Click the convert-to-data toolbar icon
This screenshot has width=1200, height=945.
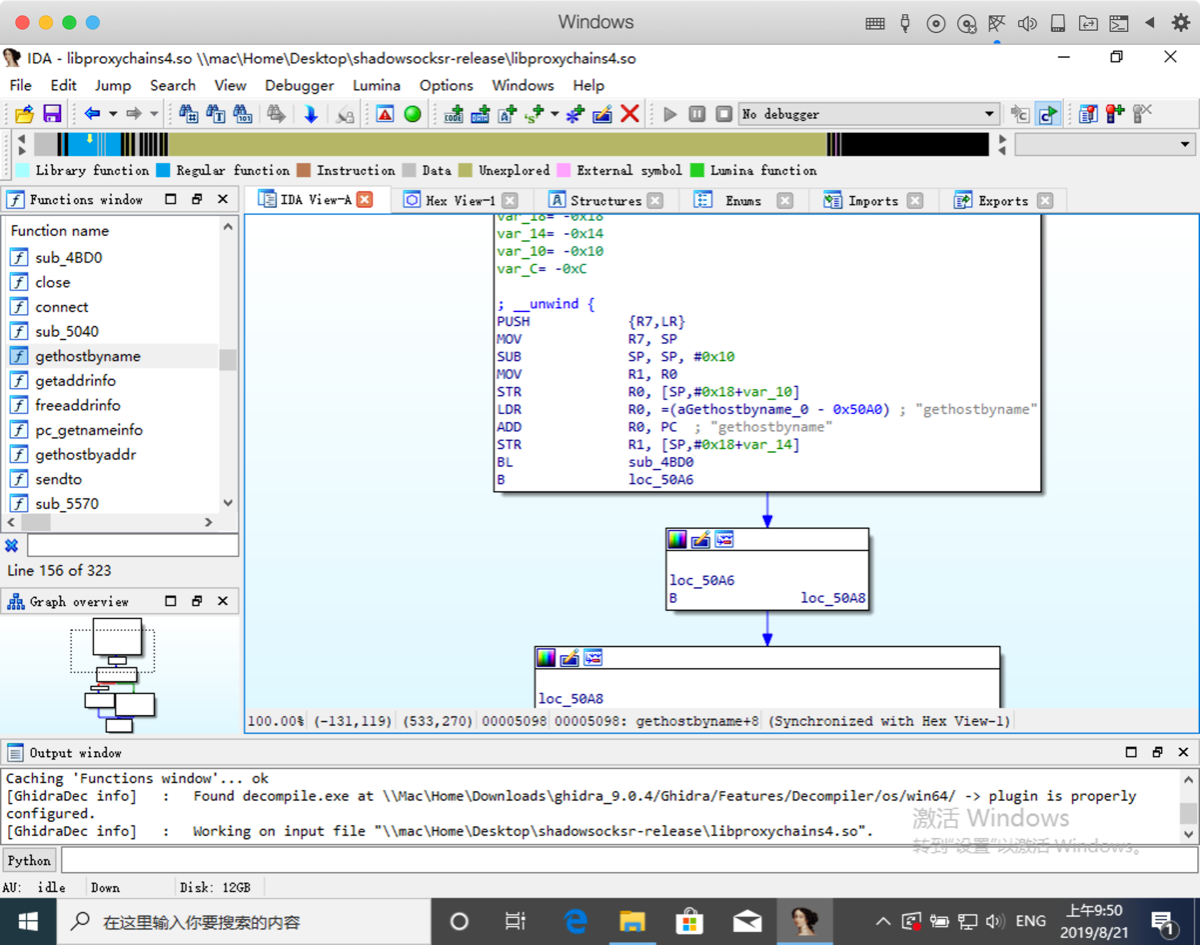[480, 114]
